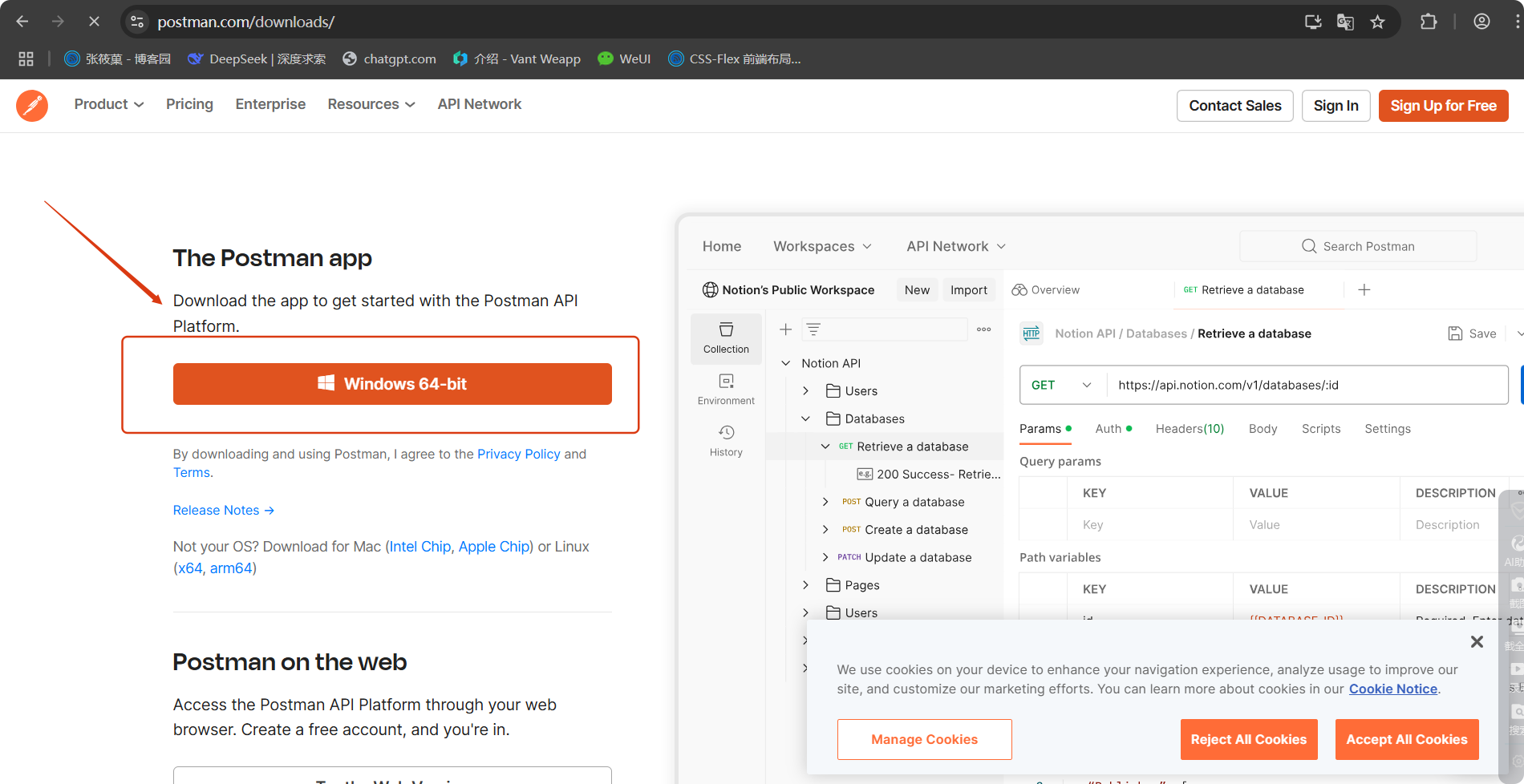The width and height of the screenshot is (1524, 784).
Task: Open the browser extensions puzzle icon
Action: pos(1429,22)
